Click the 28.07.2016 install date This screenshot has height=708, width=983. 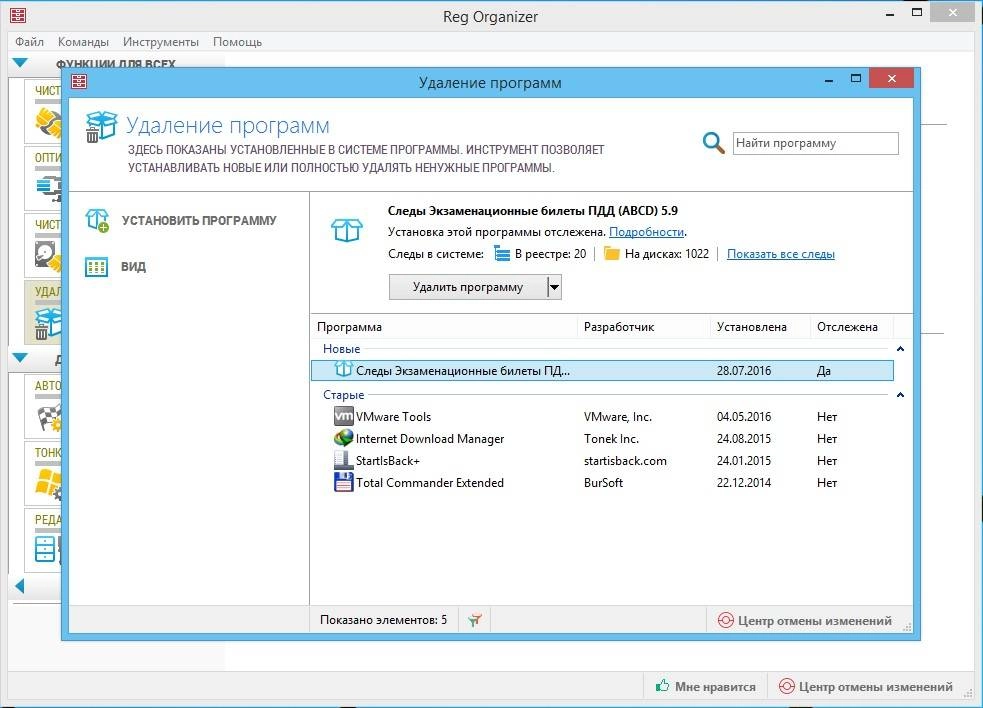pyautogui.click(x=744, y=371)
